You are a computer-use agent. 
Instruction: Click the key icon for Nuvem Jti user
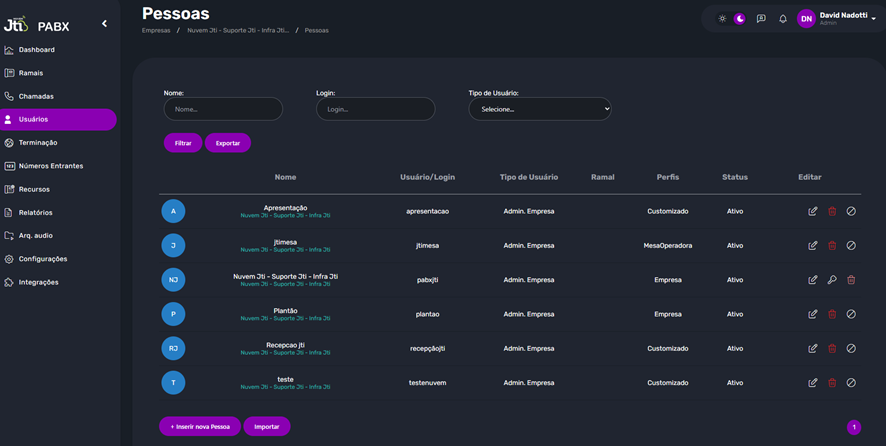pos(832,280)
